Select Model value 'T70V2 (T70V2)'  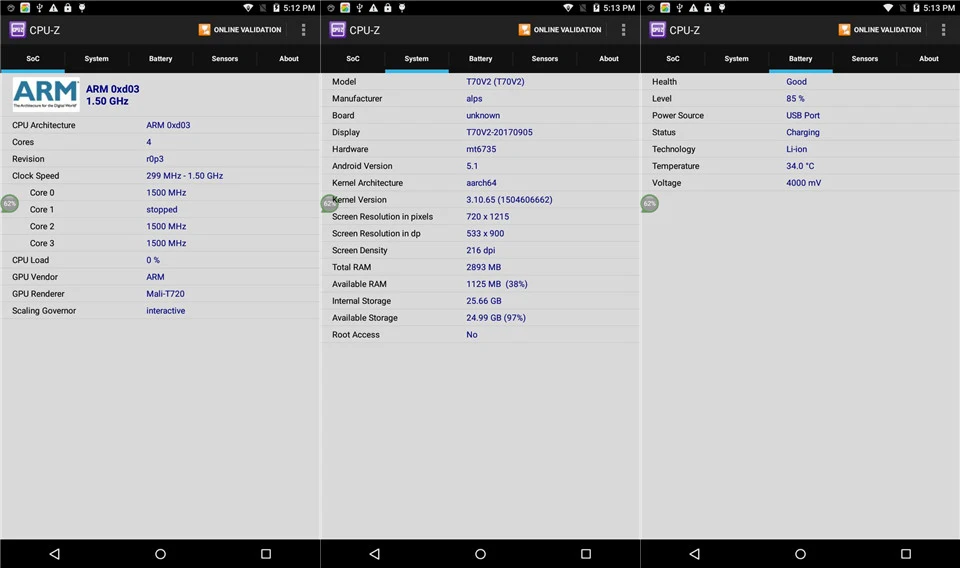pos(495,81)
